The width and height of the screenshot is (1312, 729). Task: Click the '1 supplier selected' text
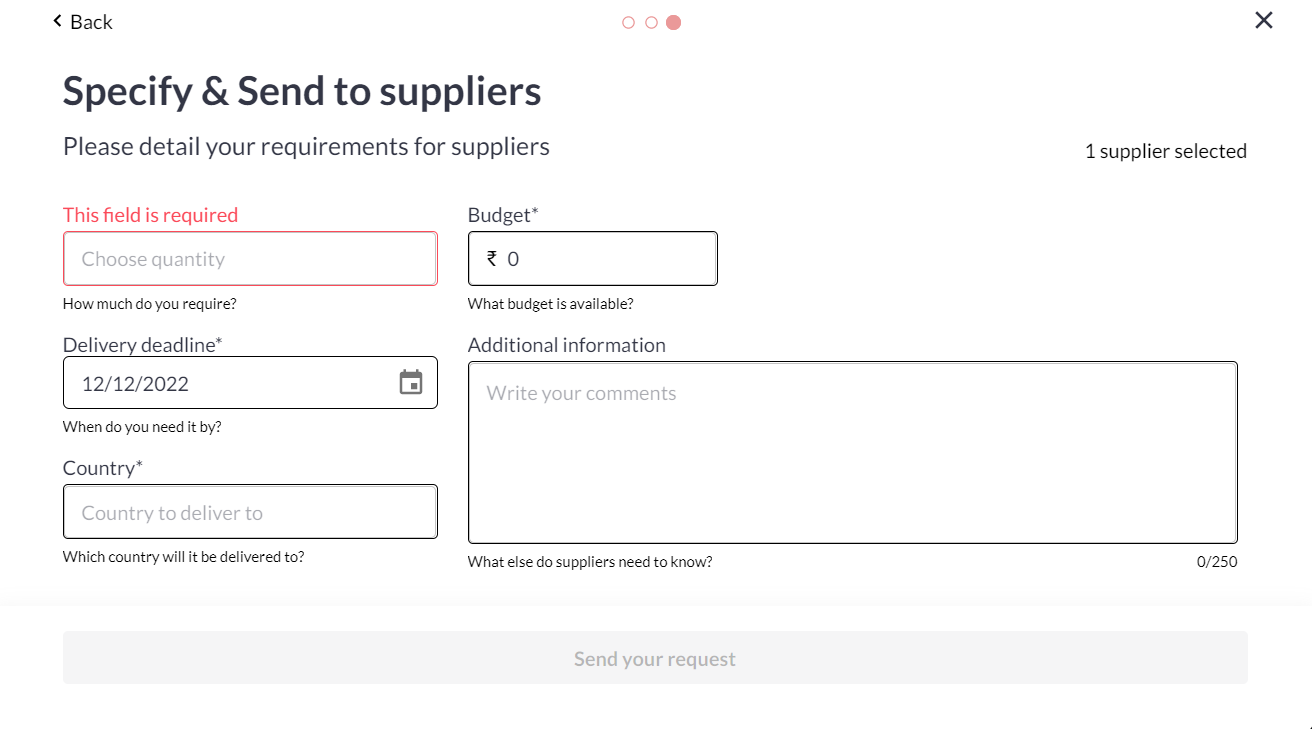(1165, 151)
